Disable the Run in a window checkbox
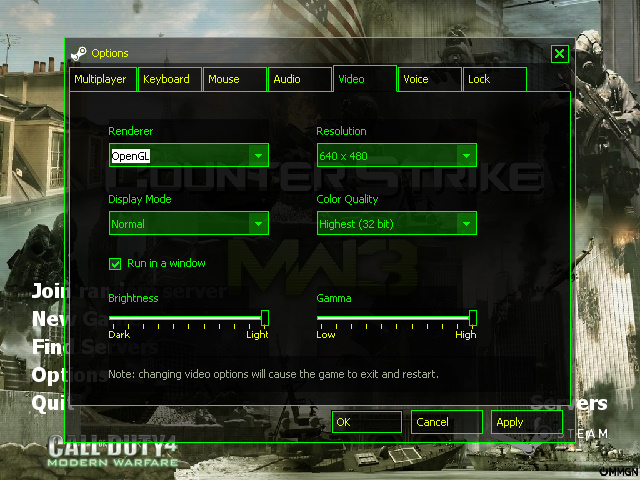The image size is (640, 480). click(115, 263)
